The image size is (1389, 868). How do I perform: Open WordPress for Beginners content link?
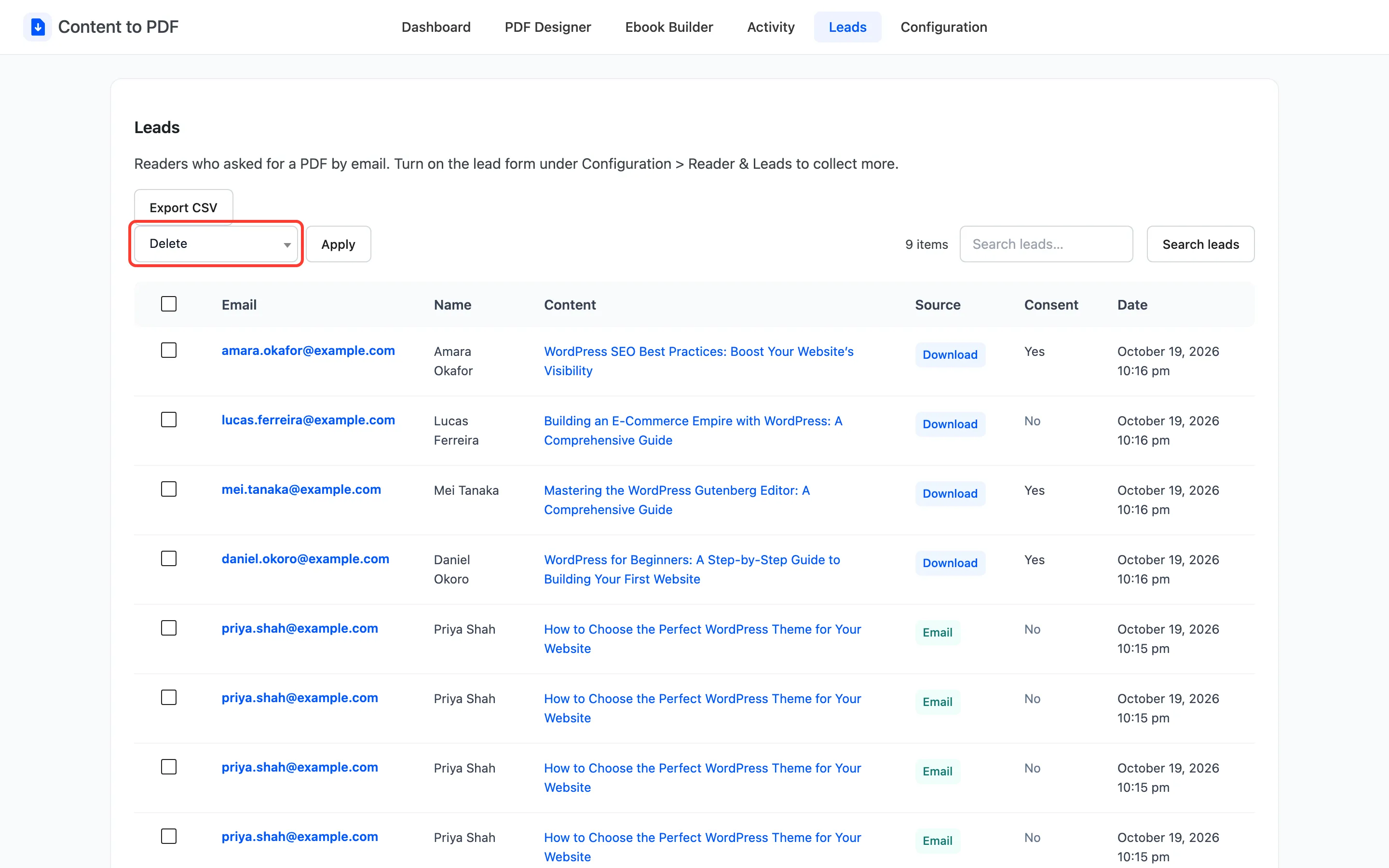click(692, 570)
